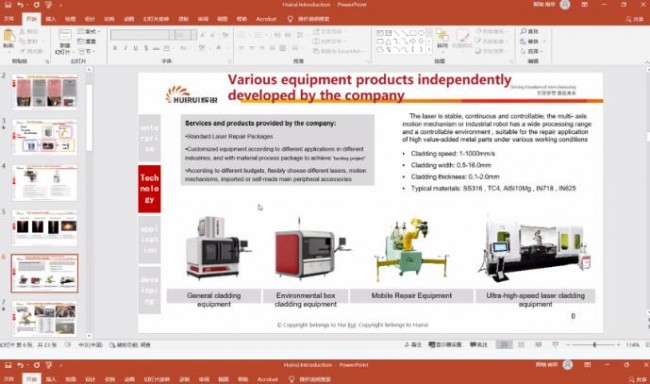Click the Arrange icon in the drawing group
The width and height of the screenshot is (650, 384).
pyautogui.click(x=442, y=39)
